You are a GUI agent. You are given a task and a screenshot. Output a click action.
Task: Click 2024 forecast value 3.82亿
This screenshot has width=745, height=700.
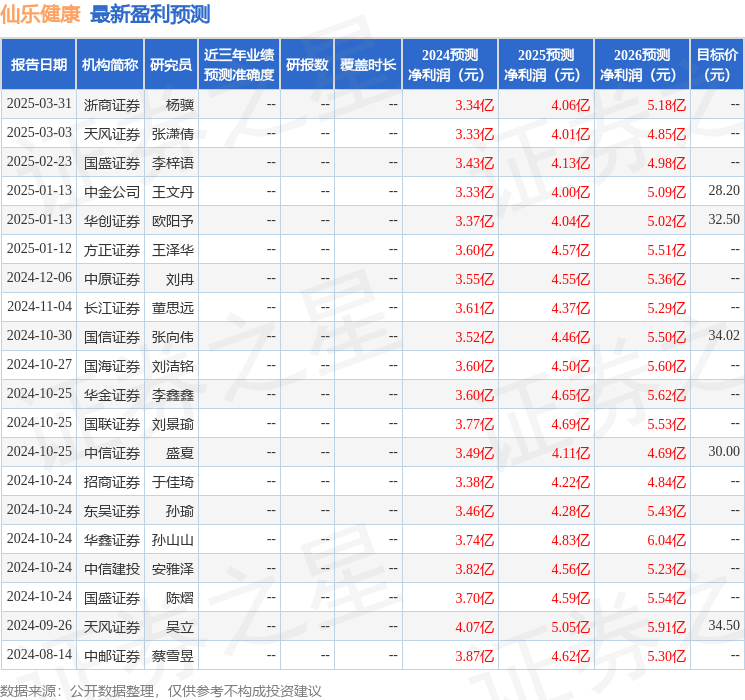[x=474, y=569]
